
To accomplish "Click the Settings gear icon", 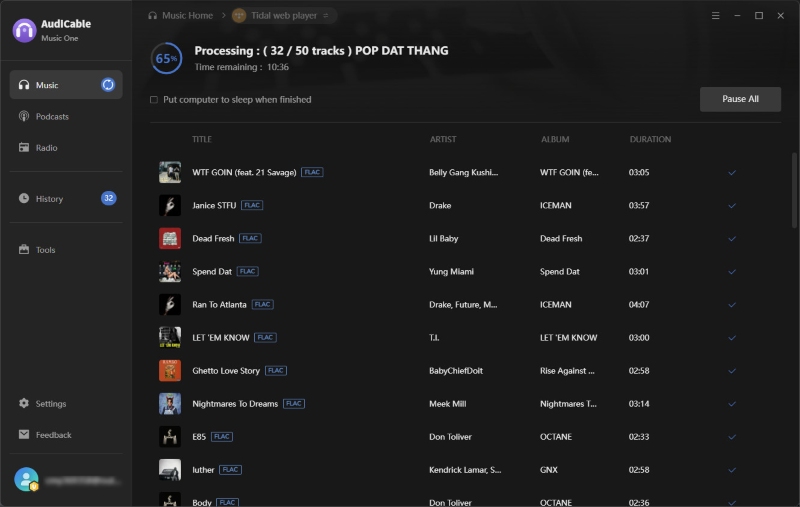I will (x=24, y=403).
